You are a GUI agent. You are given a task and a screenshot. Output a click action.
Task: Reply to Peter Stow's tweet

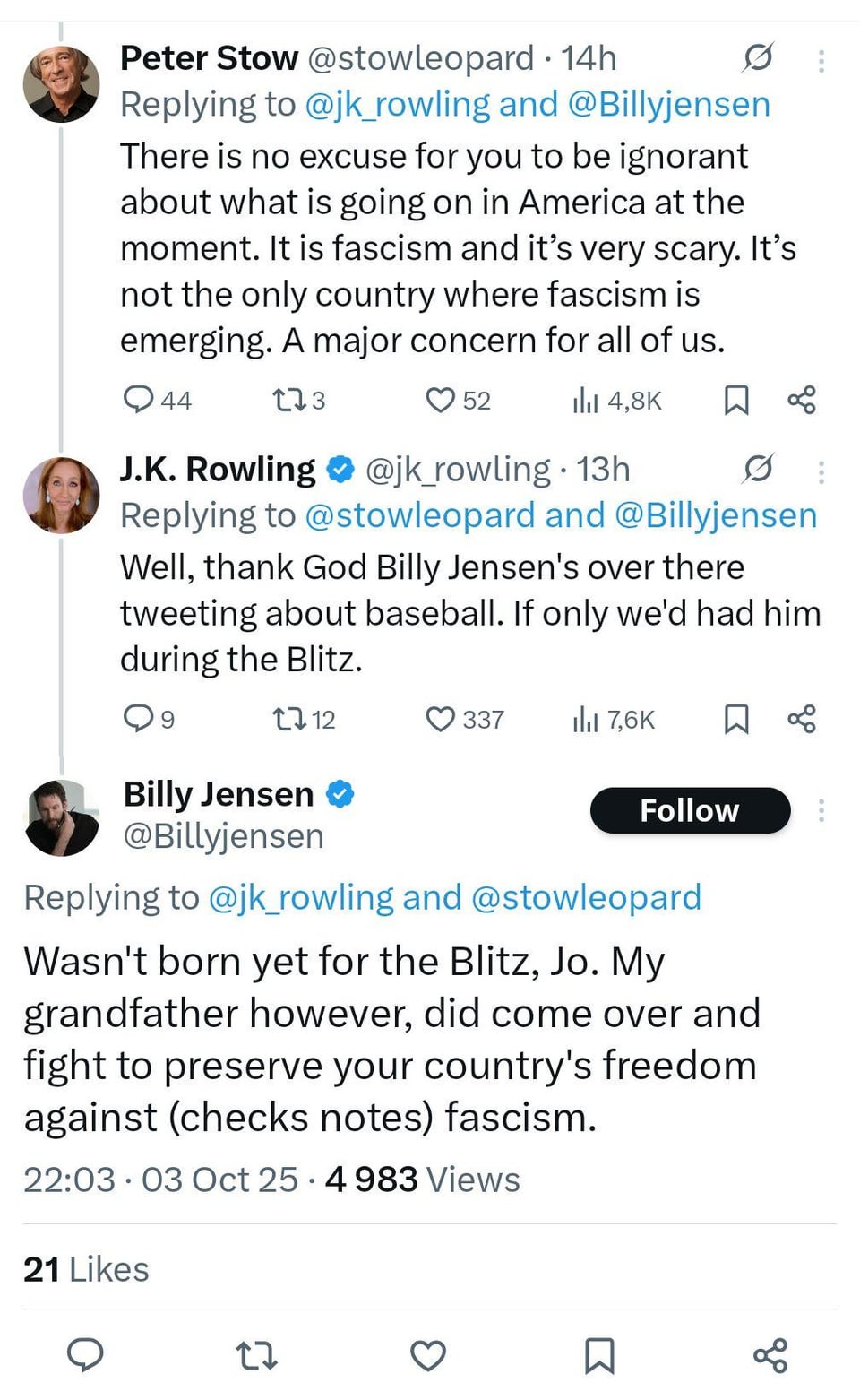click(138, 400)
